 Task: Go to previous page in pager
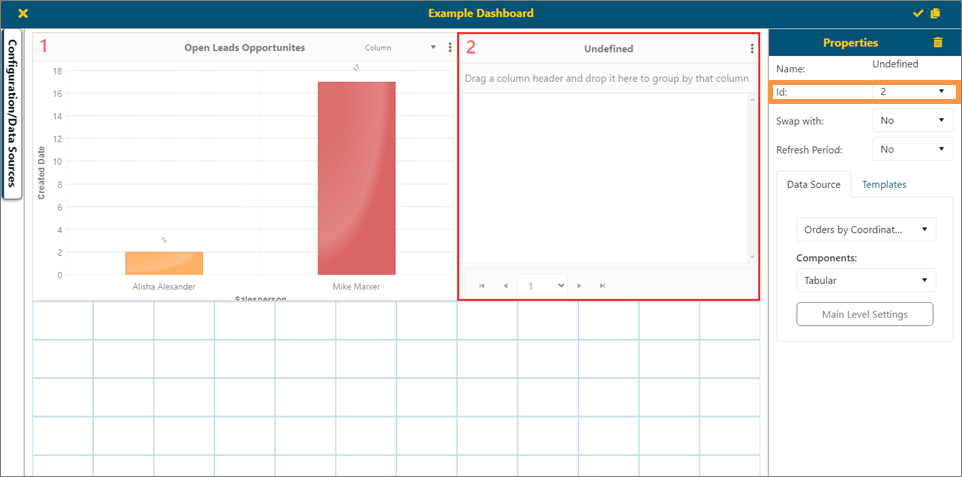(x=505, y=286)
